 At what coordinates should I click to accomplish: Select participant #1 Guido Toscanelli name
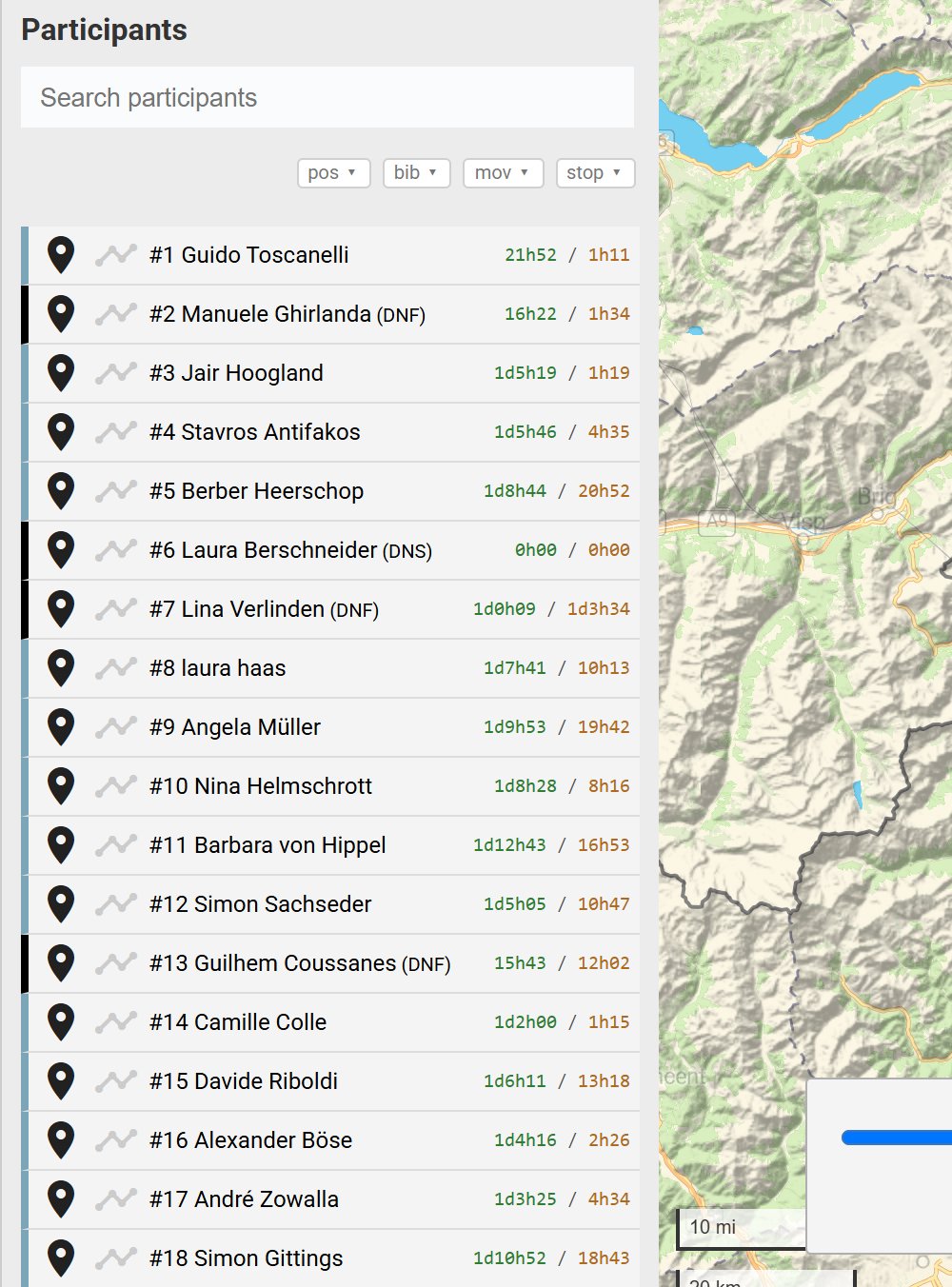click(249, 255)
